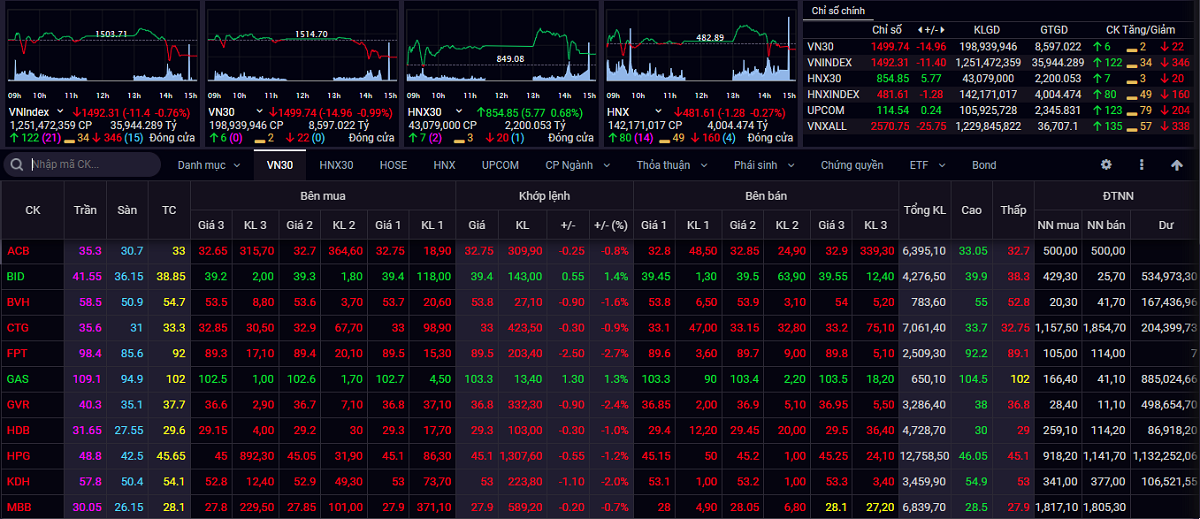Expand the Phái sinh dropdown

pyautogui.click(x=763, y=165)
